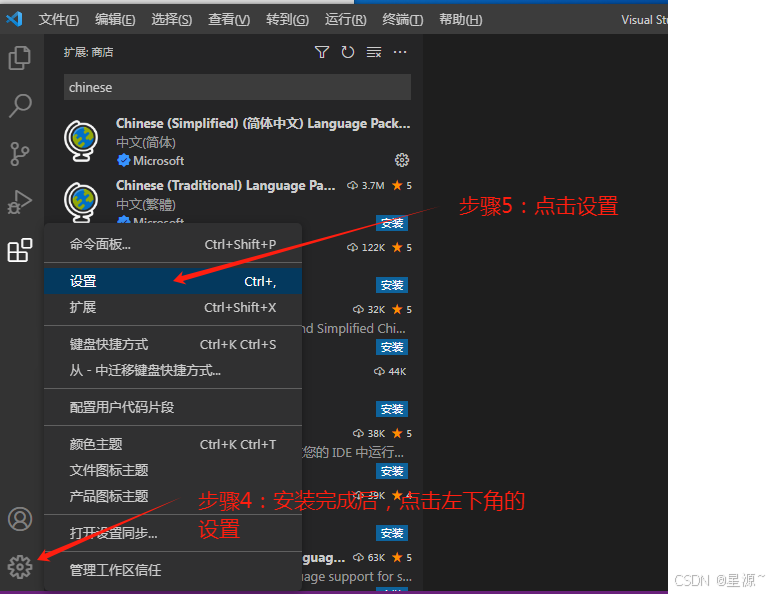Image resolution: width=772 pixels, height=594 pixels.
Task: Open the 运行(R) menu
Action: pos(346,20)
